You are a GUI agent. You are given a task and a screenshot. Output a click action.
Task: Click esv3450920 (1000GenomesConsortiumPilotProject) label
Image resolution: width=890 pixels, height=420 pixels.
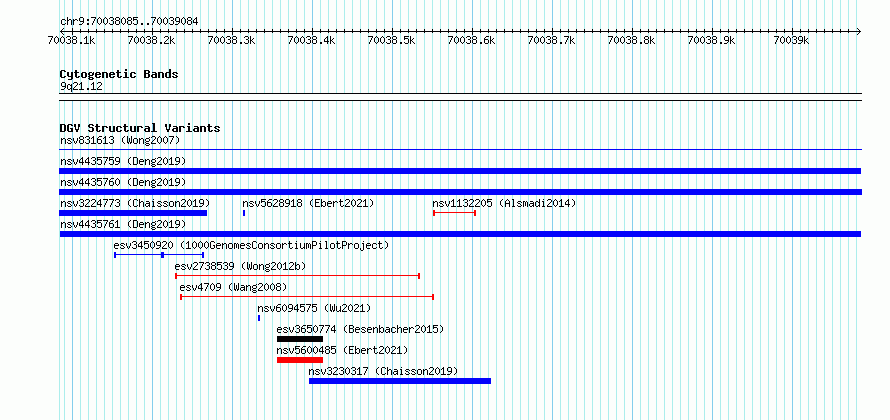pyautogui.click(x=251, y=245)
